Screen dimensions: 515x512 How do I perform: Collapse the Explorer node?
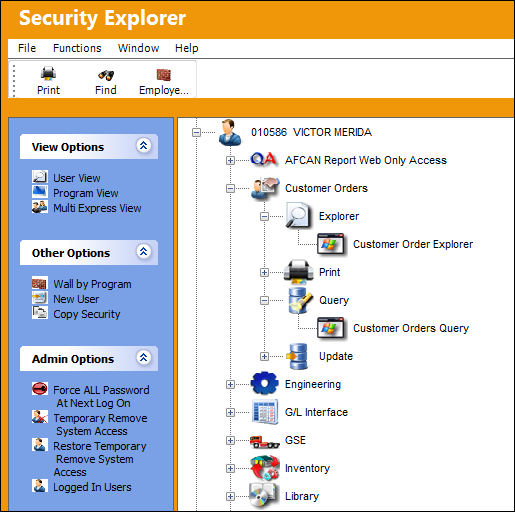(264, 217)
